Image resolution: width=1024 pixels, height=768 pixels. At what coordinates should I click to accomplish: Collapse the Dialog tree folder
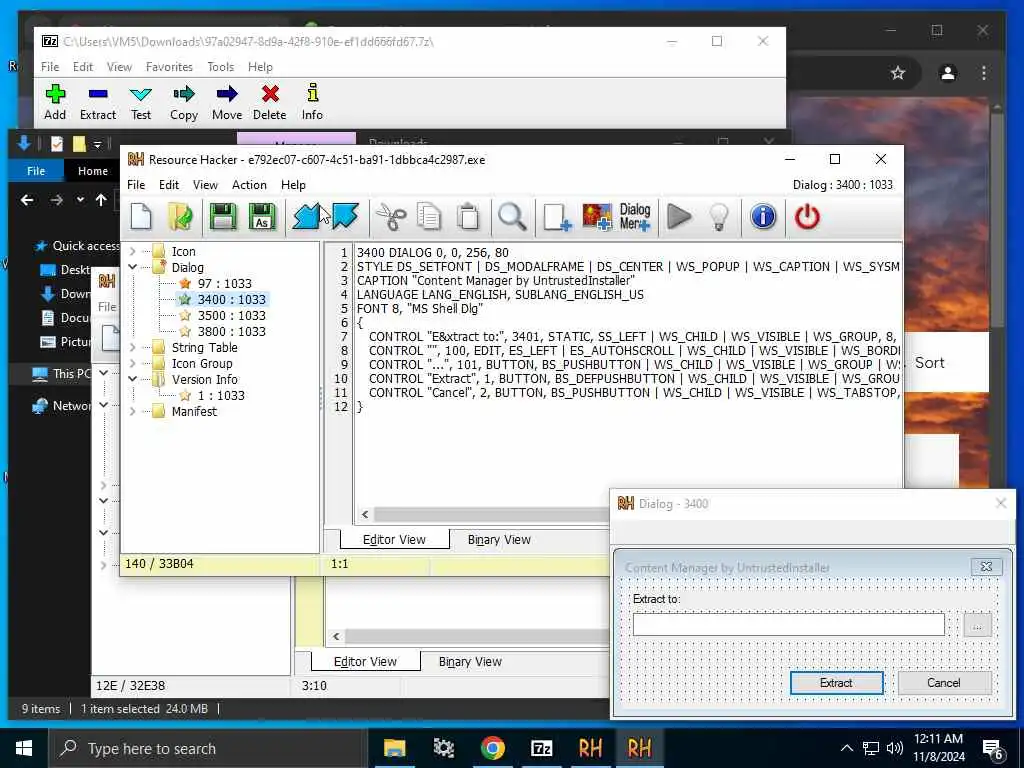(x=133, y=267)
